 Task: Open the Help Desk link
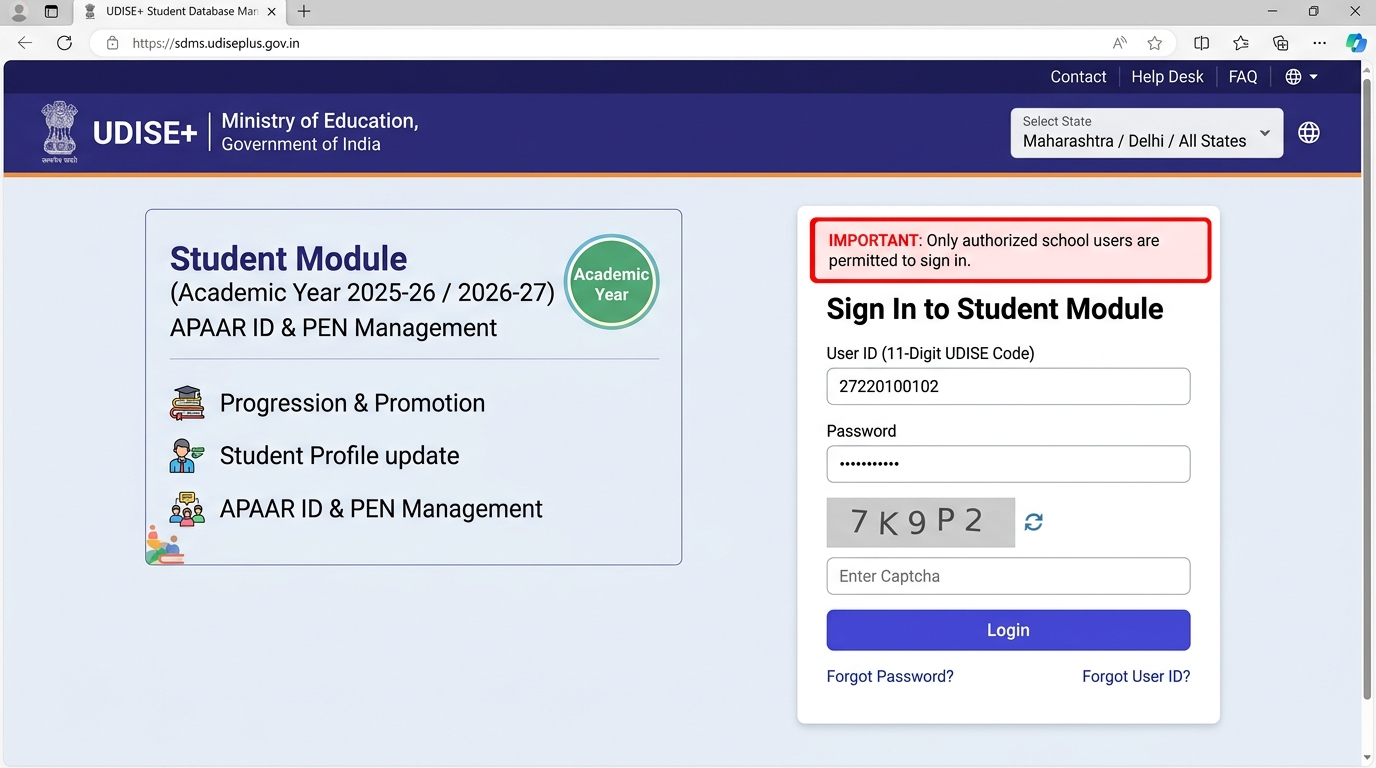coord(1167,77)
